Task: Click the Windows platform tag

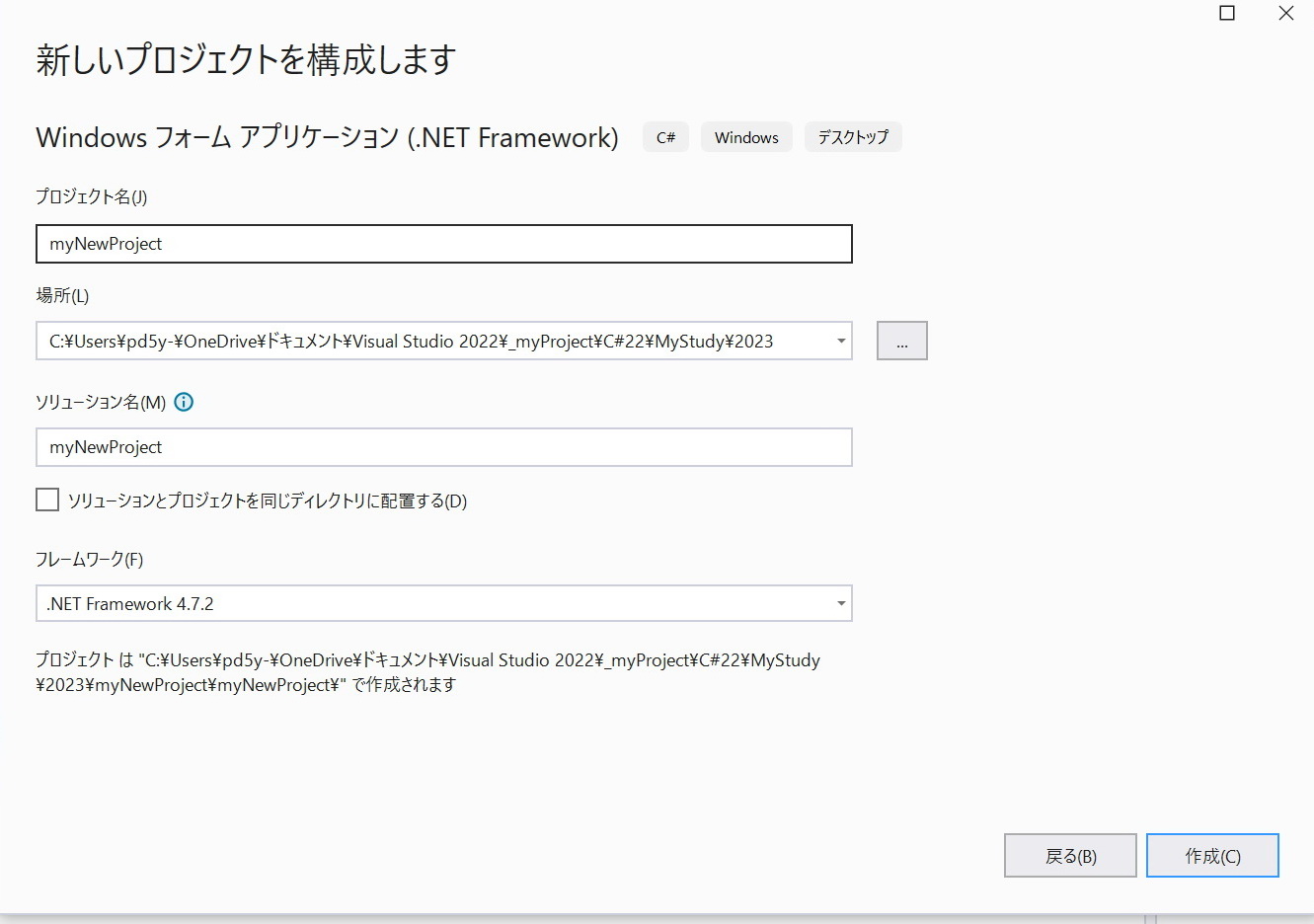Action: pos(746,137)
